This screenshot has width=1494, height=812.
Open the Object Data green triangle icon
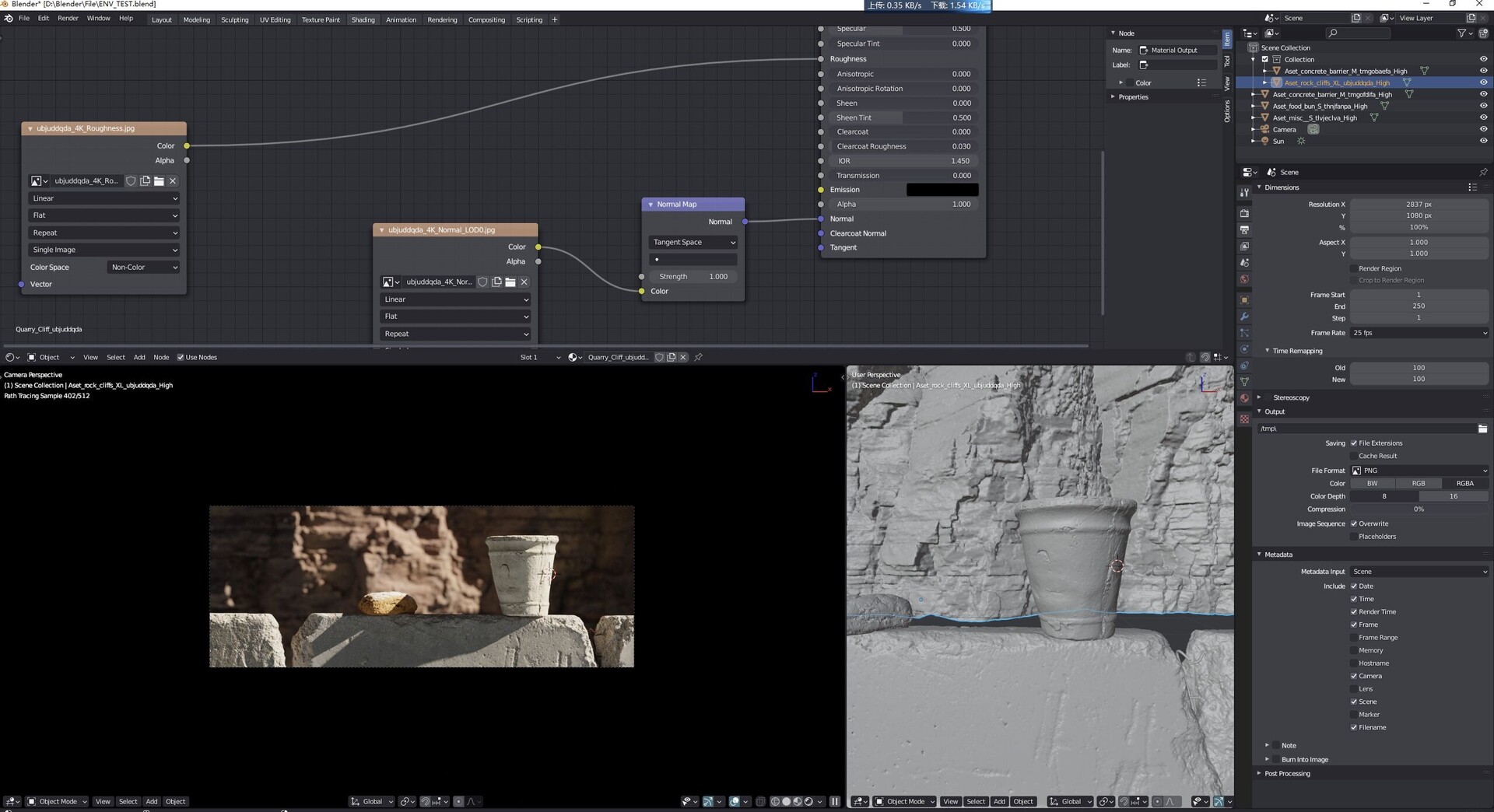click(1244, 382)
